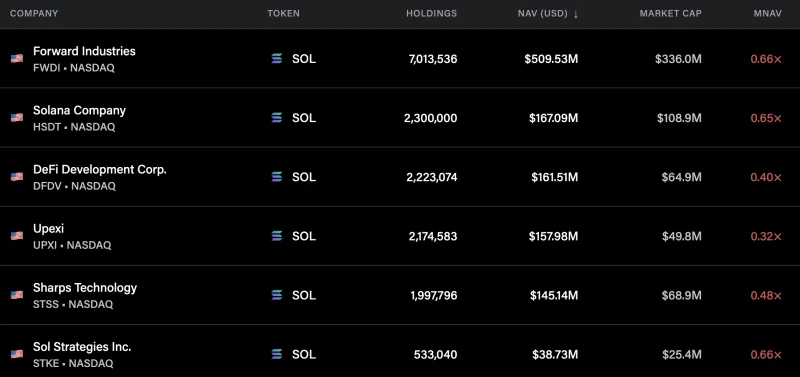Open the Solana Company name link
800x377 pixels.
79,110
